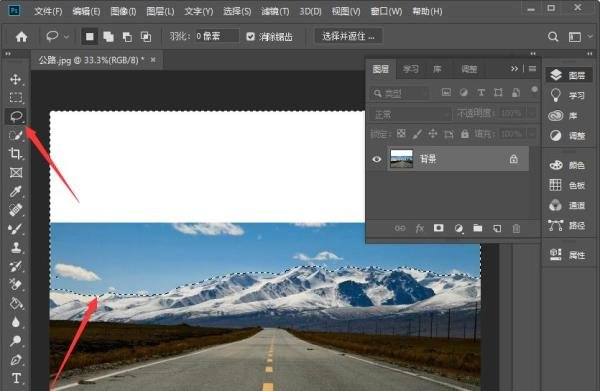Open the Filter menu
This screenshot has height=391, width=600.
(275, 11)
